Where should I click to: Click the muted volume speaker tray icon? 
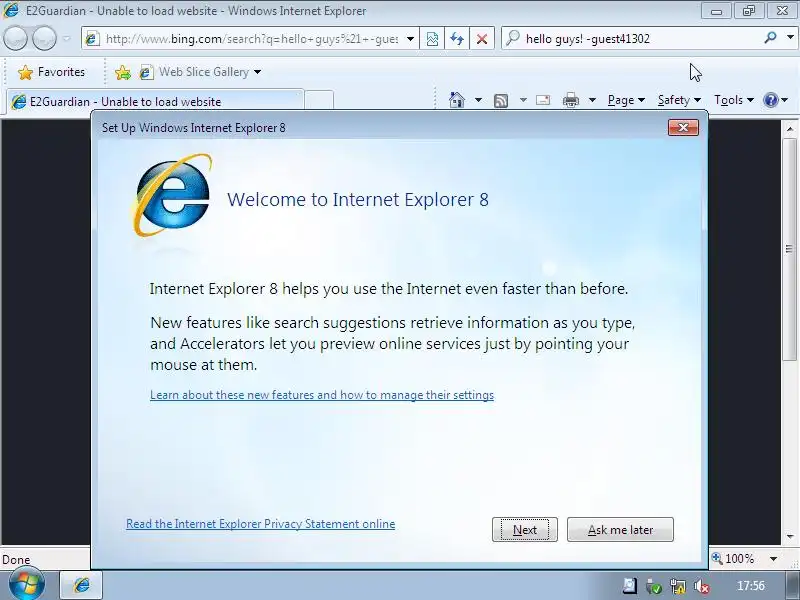pyautogui.click(x=702, y=586)
